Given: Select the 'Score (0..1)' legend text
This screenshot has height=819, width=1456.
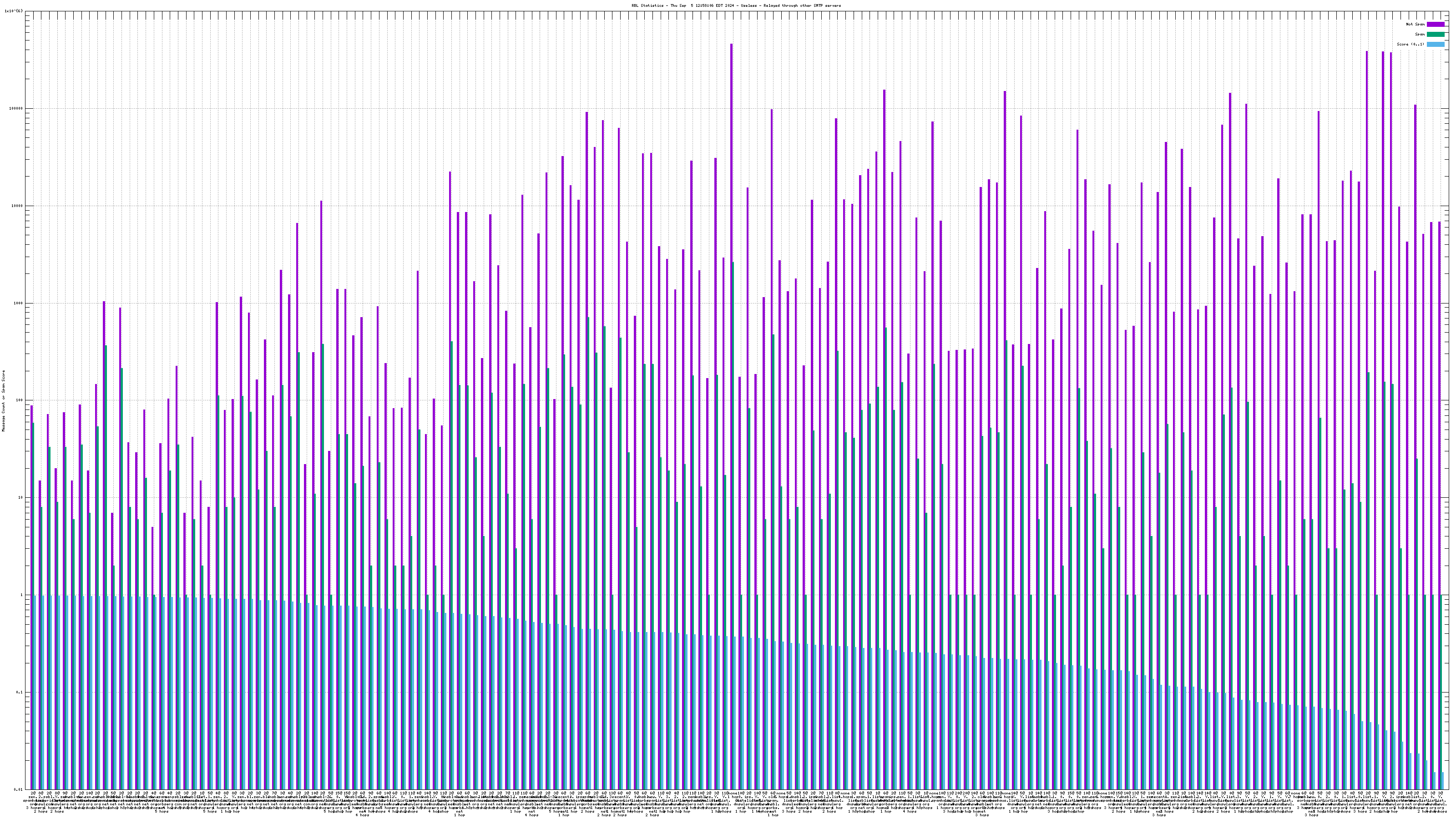Looking at the screenshot, I should [x=1410, y=44].
